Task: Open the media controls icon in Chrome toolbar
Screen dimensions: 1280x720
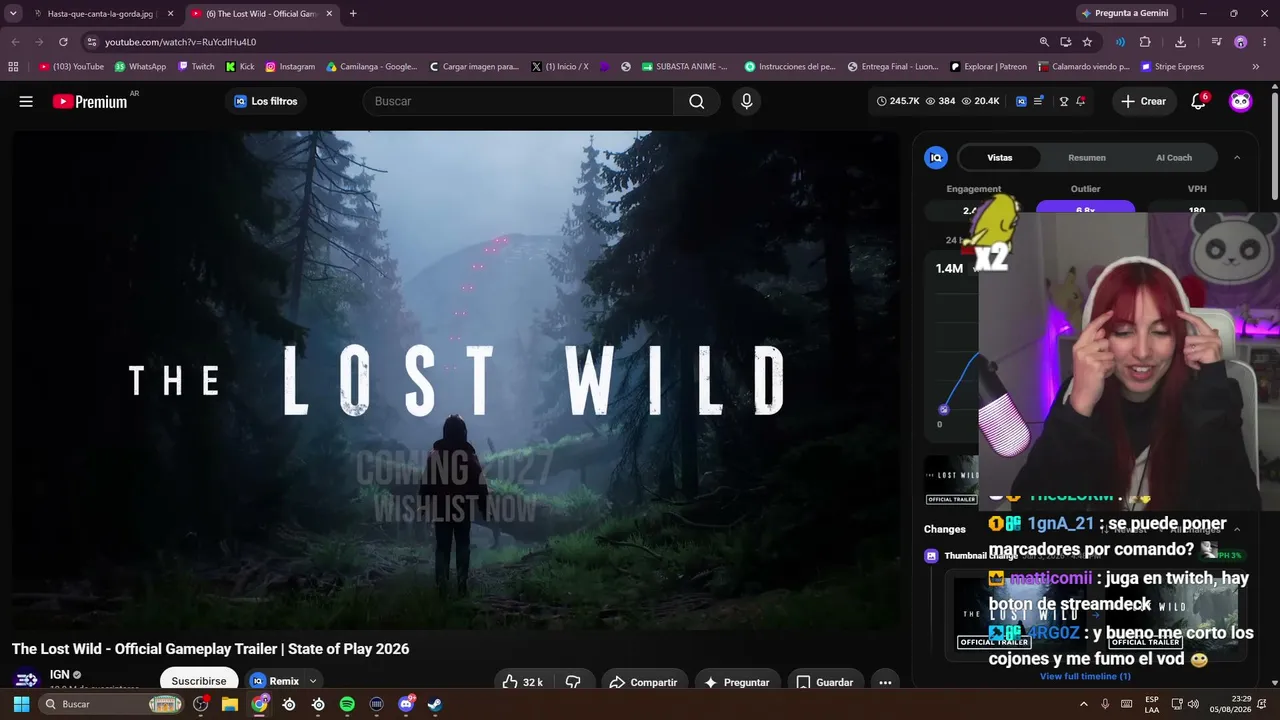Action: [x=1216, y=42]
